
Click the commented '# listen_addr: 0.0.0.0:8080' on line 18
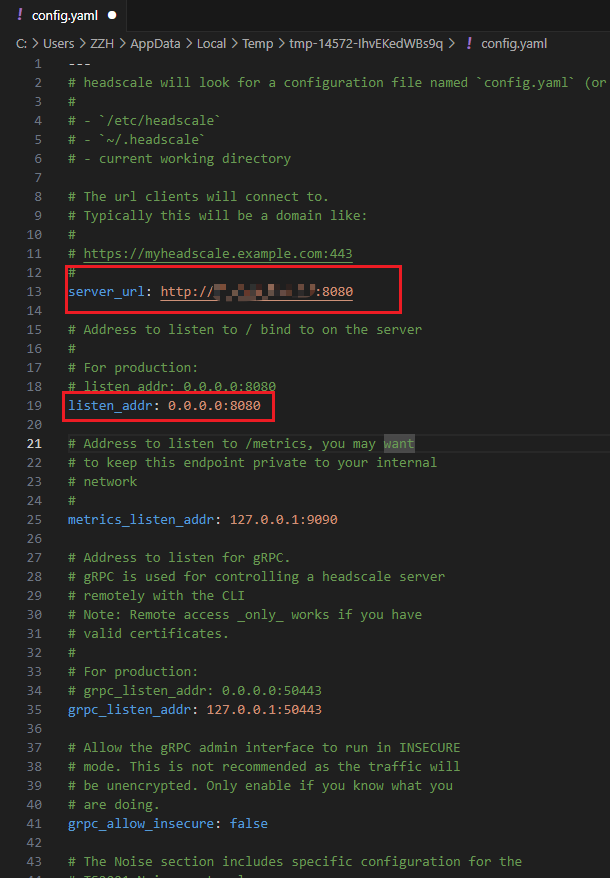pyautogui.click(x=172, y=386)
